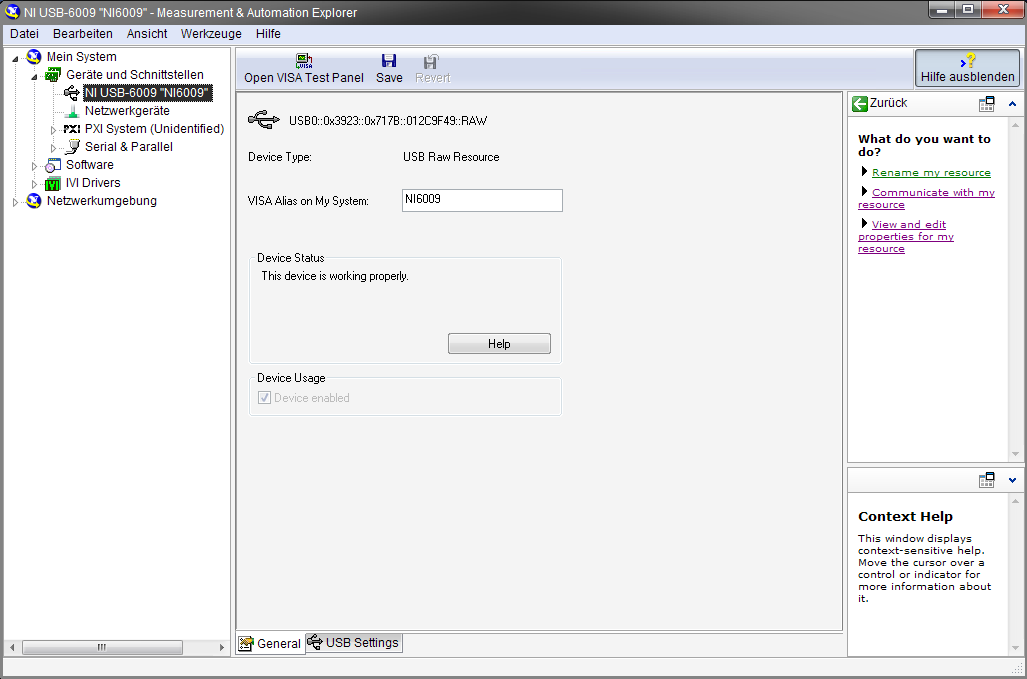
Task: Click the Software icon in the tree
Action: (x=53, y=165)
